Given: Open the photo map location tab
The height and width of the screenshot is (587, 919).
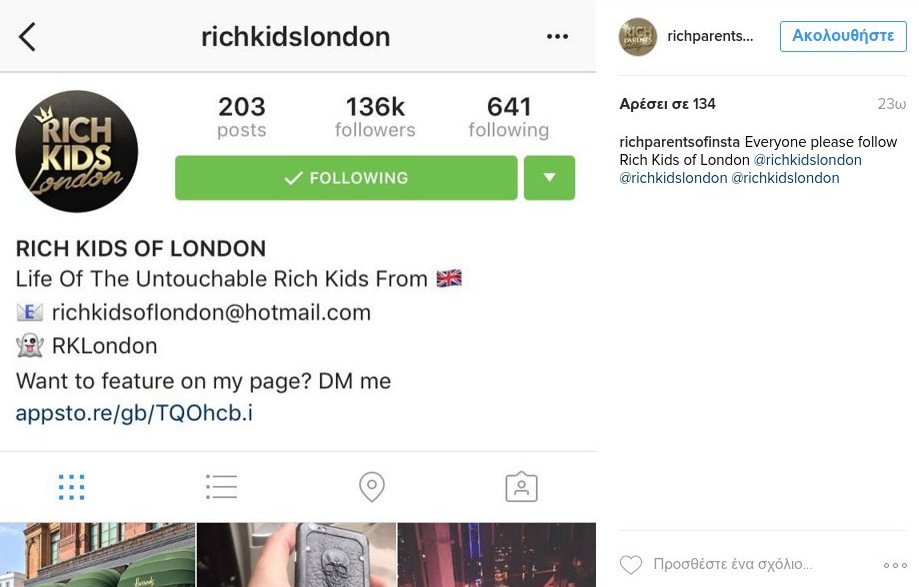Looking at the screenshot, I should click(372, 487).
